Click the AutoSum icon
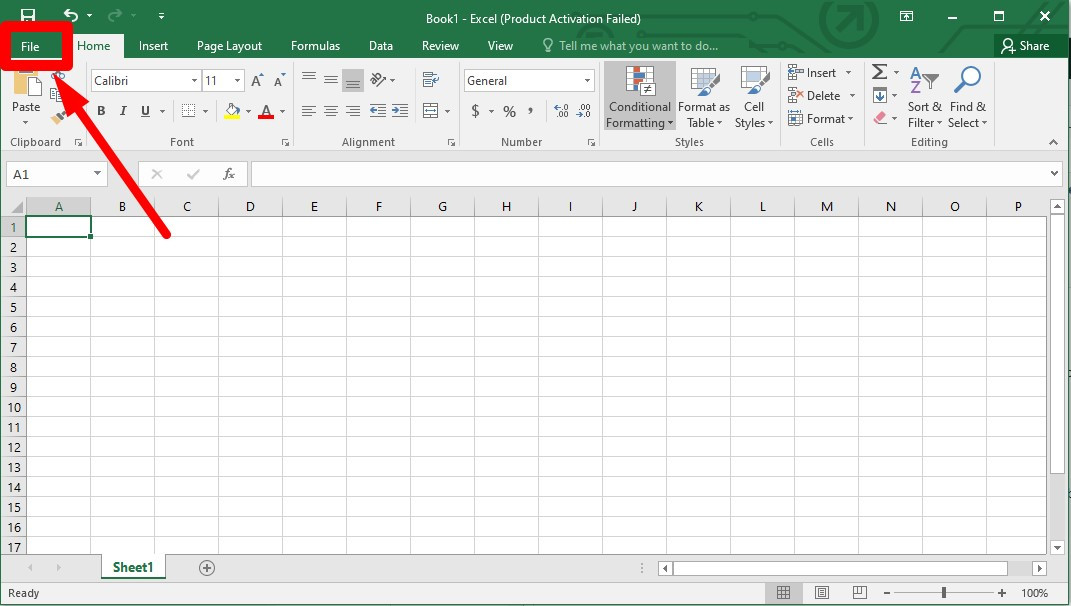This screenshot has height=606, width=1071. 877,71
